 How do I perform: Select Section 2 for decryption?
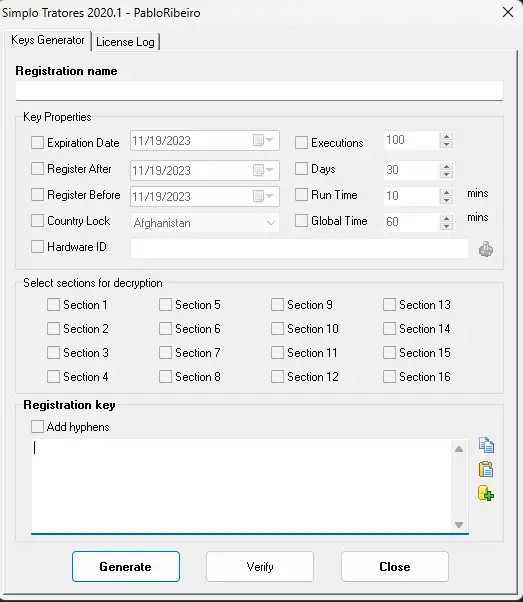53,329
